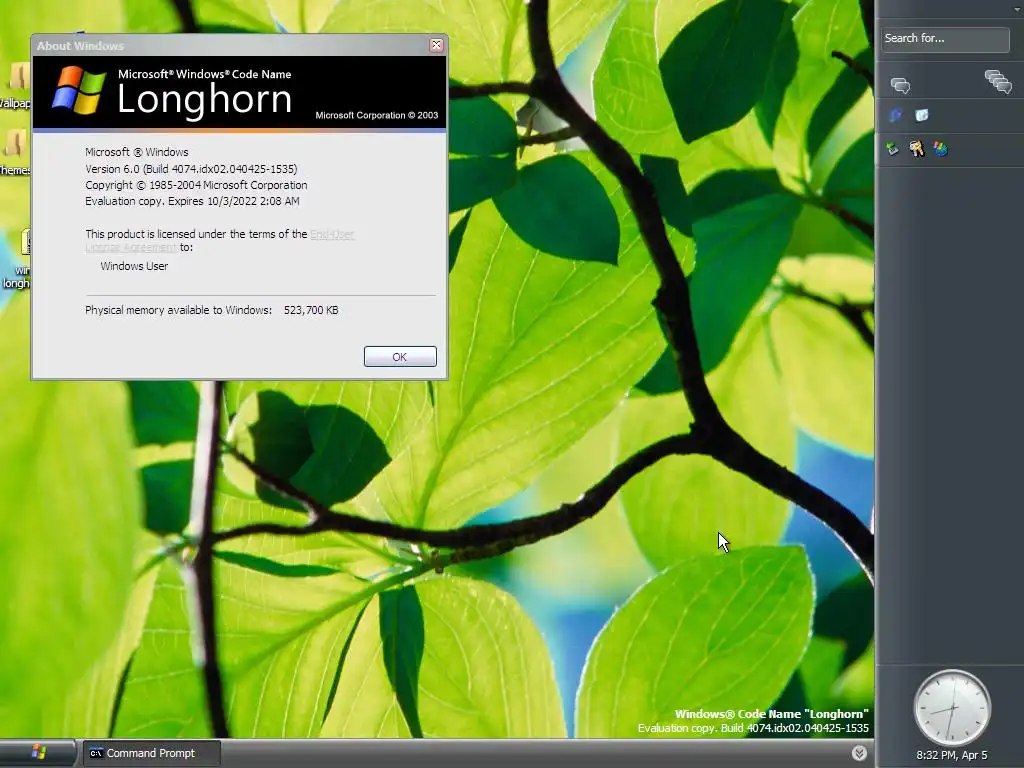The width and height of the screenshot is (1024, 768).
Task: Expand the taskbar double-chevron button
Action: coord(859,753)
